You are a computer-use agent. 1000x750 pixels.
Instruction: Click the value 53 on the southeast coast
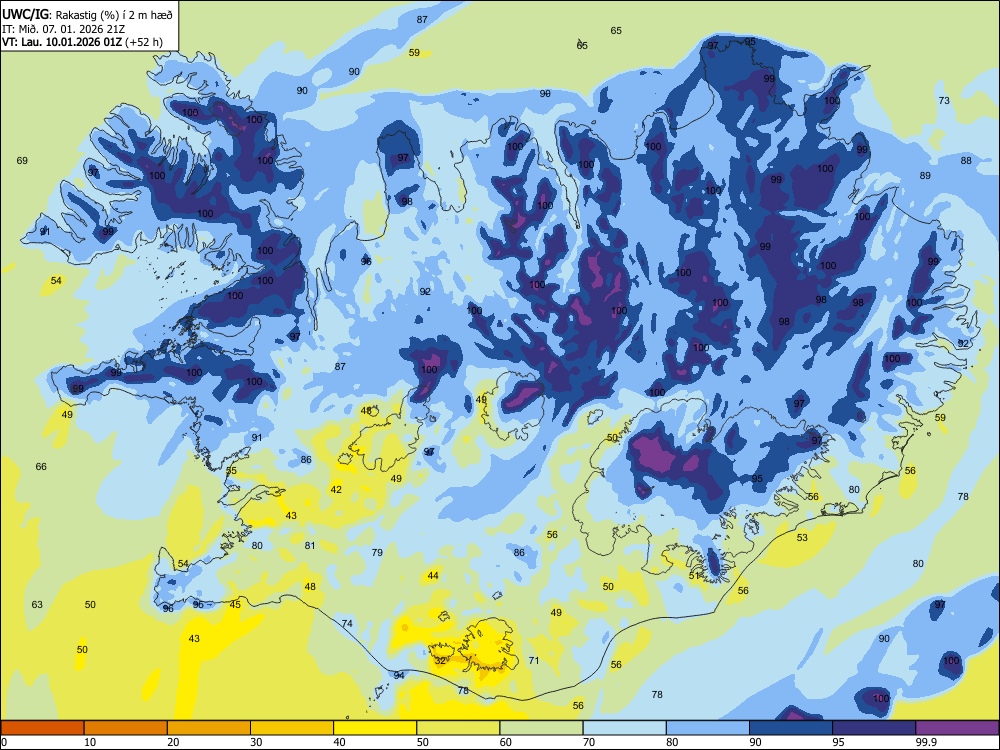(802, 538)
